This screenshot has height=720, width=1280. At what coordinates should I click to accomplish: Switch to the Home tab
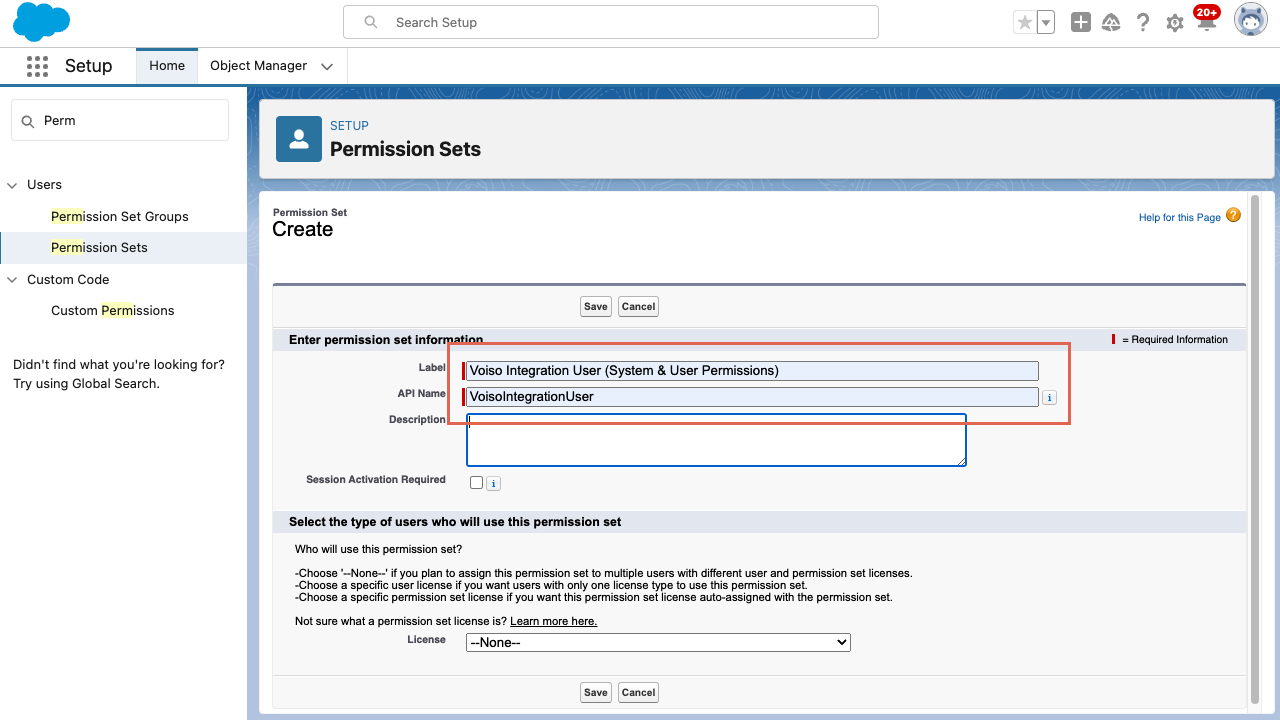coord(167,66)
